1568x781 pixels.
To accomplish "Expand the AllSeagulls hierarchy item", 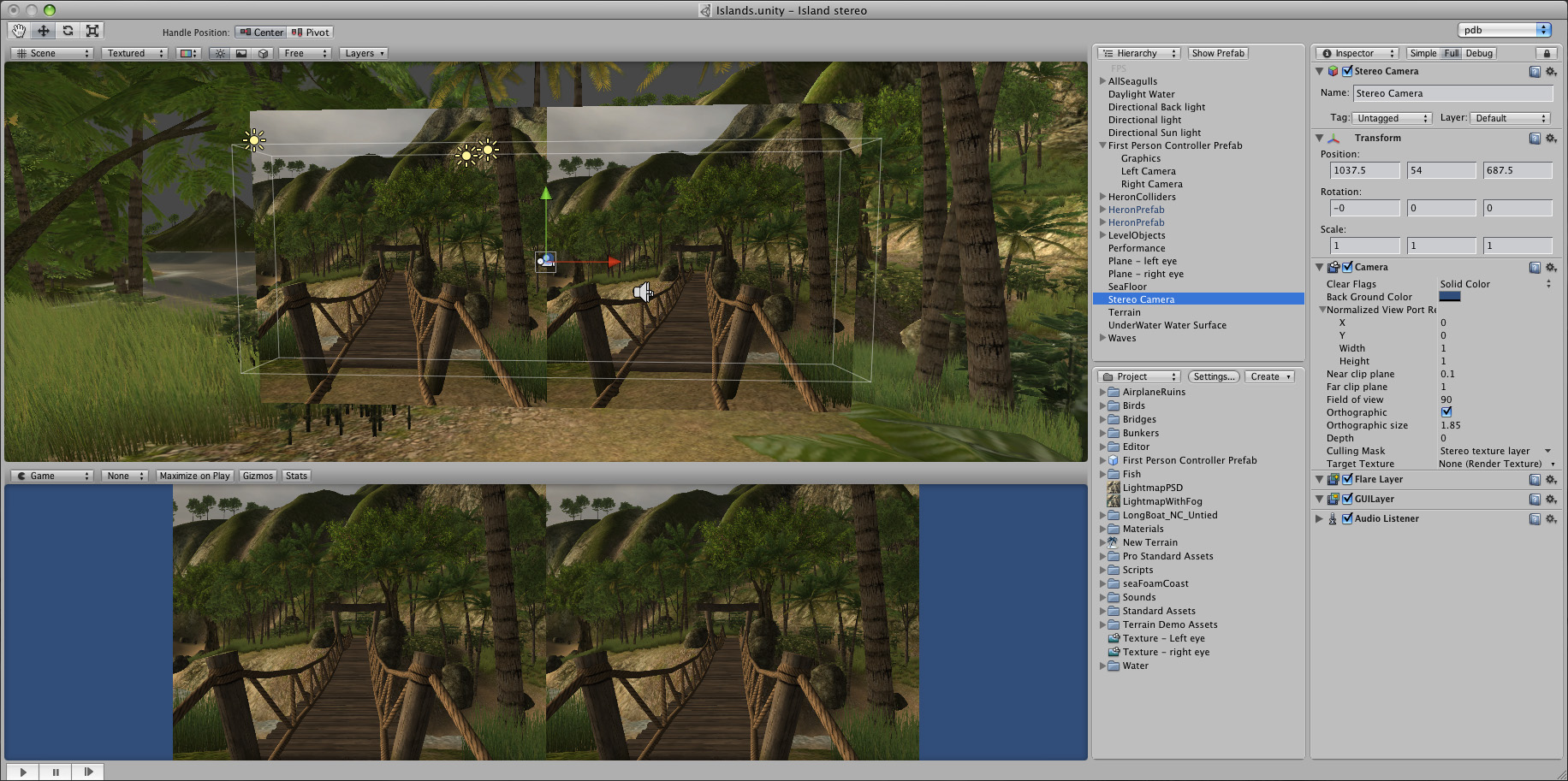I will coord(1102,81).
